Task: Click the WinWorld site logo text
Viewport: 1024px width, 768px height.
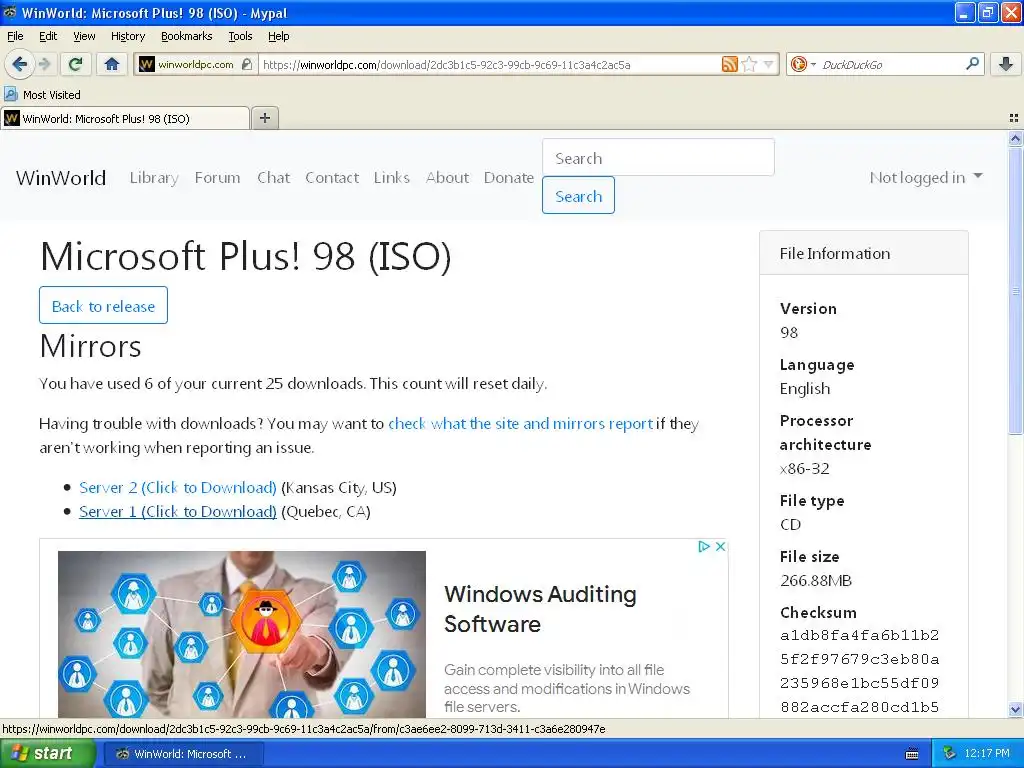Action: click(61, 178)
